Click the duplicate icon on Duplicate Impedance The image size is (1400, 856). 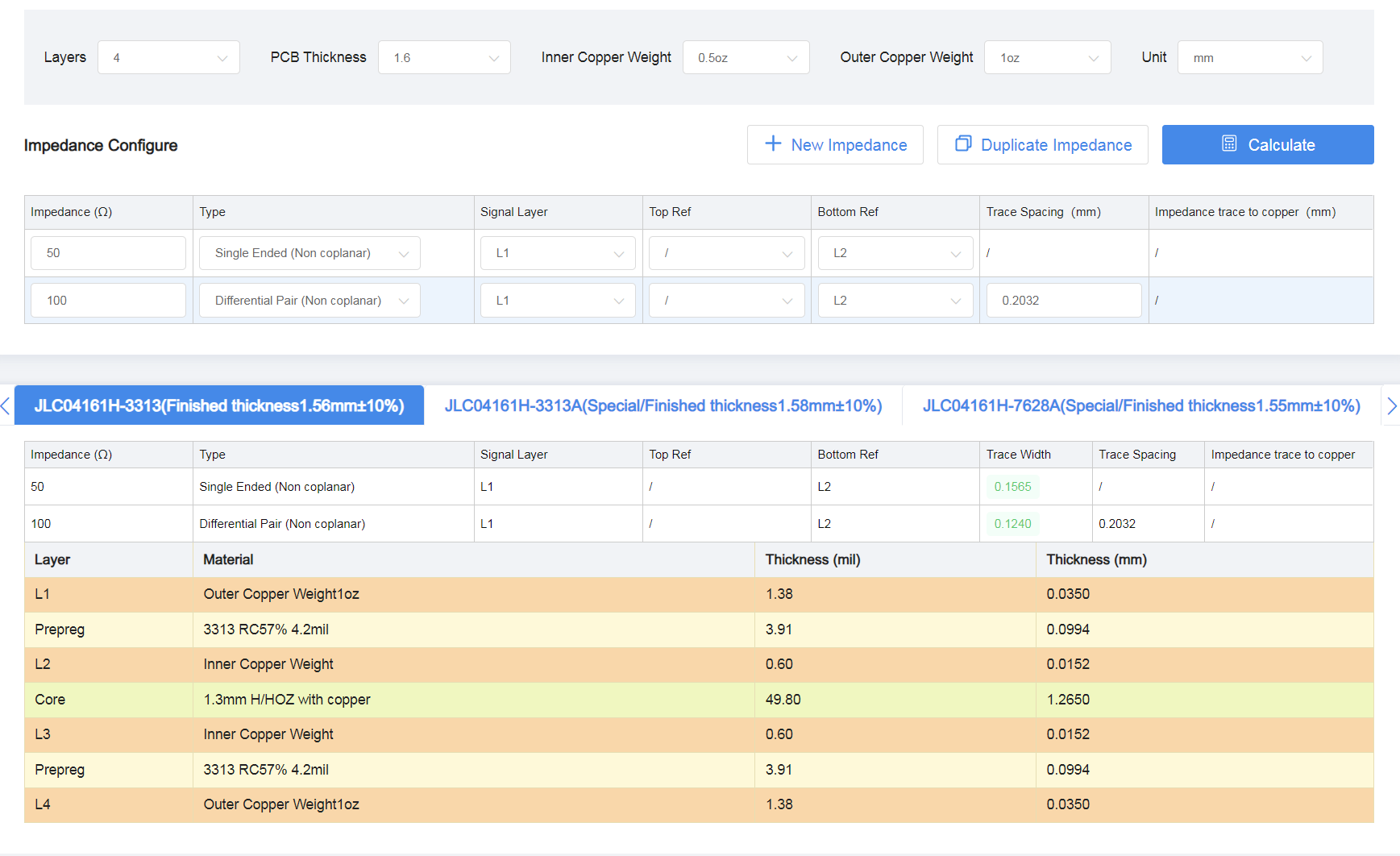pyautogui.click(x=963, y=143)
